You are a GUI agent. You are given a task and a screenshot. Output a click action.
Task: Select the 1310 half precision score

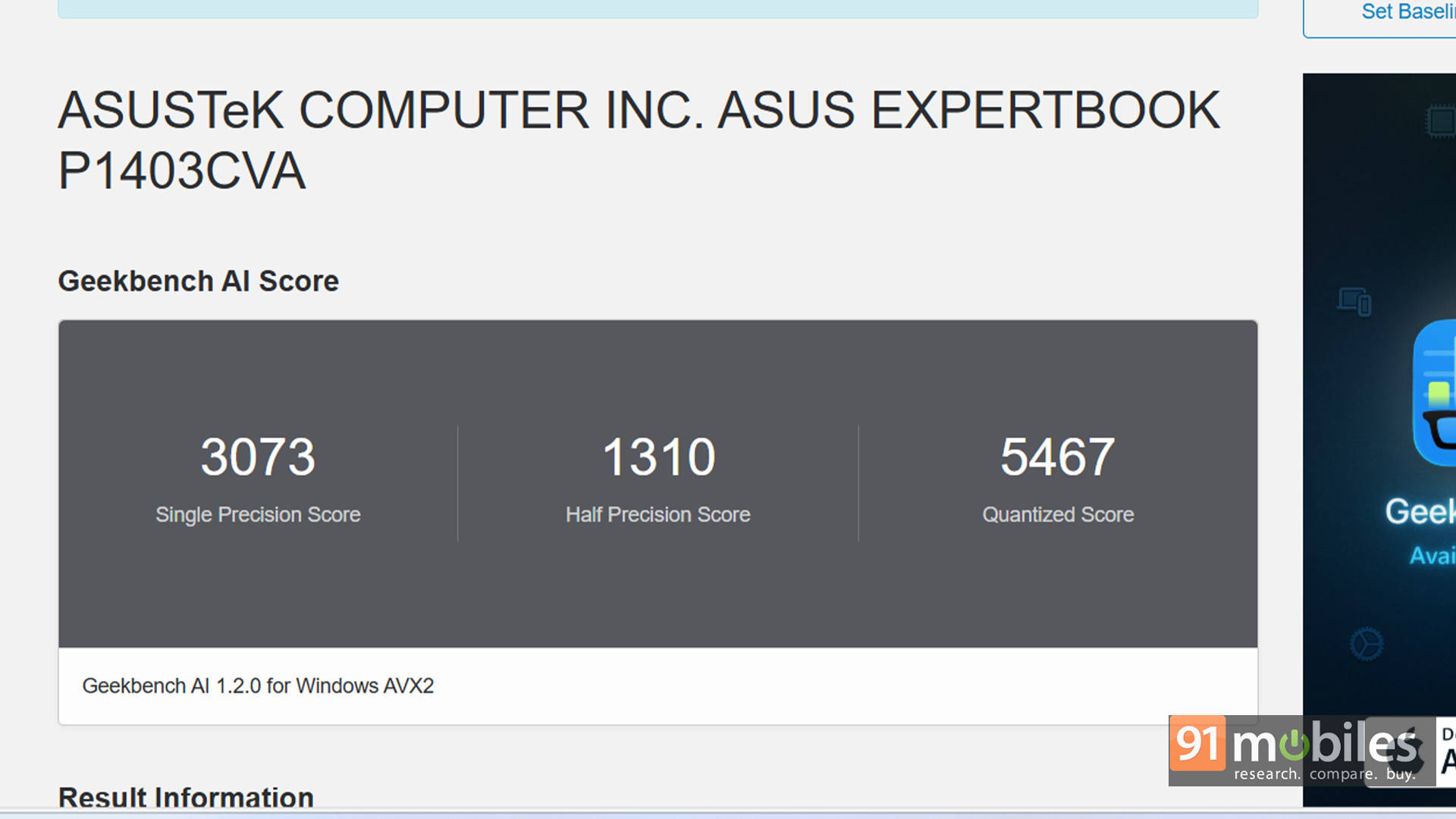pos(658,457)
